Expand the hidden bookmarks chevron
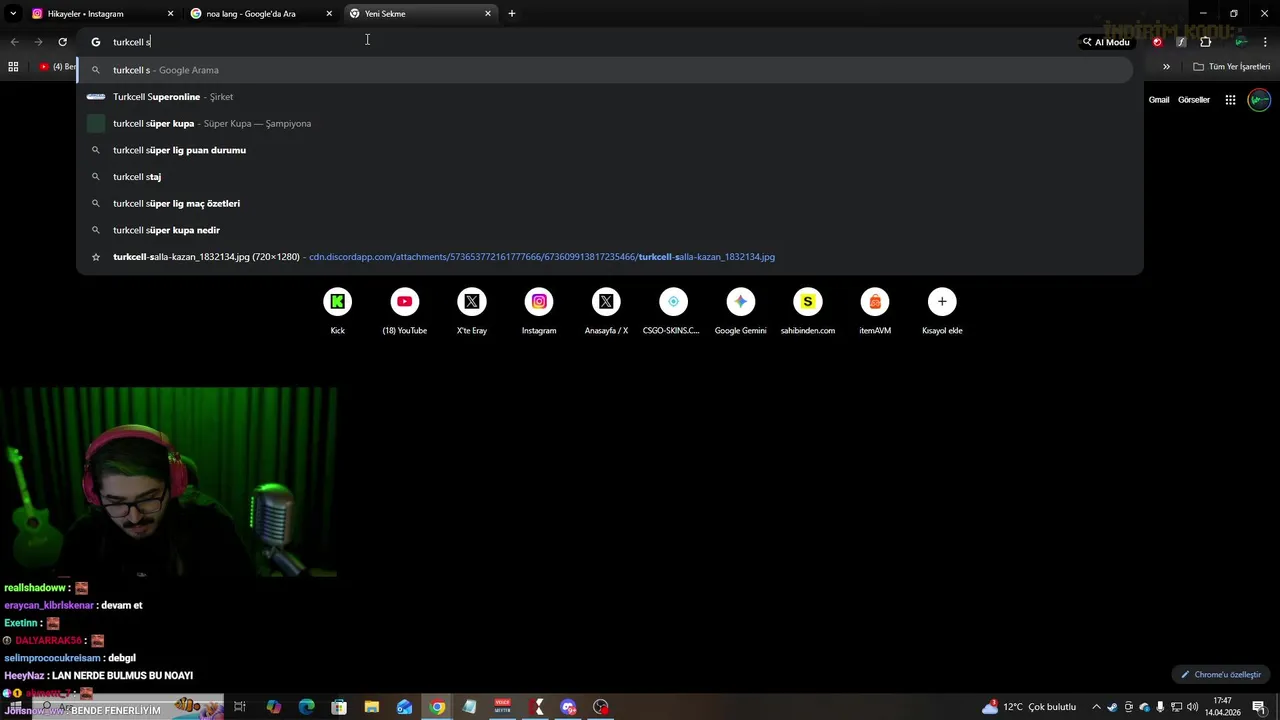Screen dimensions: 1280x720 (x=1166, y=67)
